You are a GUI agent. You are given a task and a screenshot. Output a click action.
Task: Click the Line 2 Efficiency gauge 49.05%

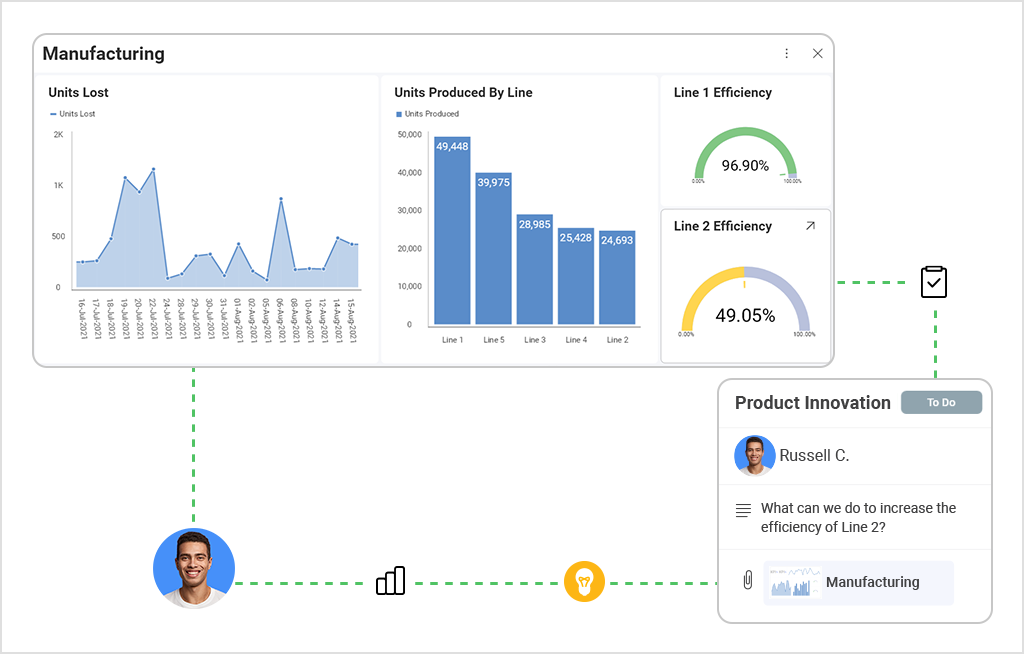coord(745,301)
